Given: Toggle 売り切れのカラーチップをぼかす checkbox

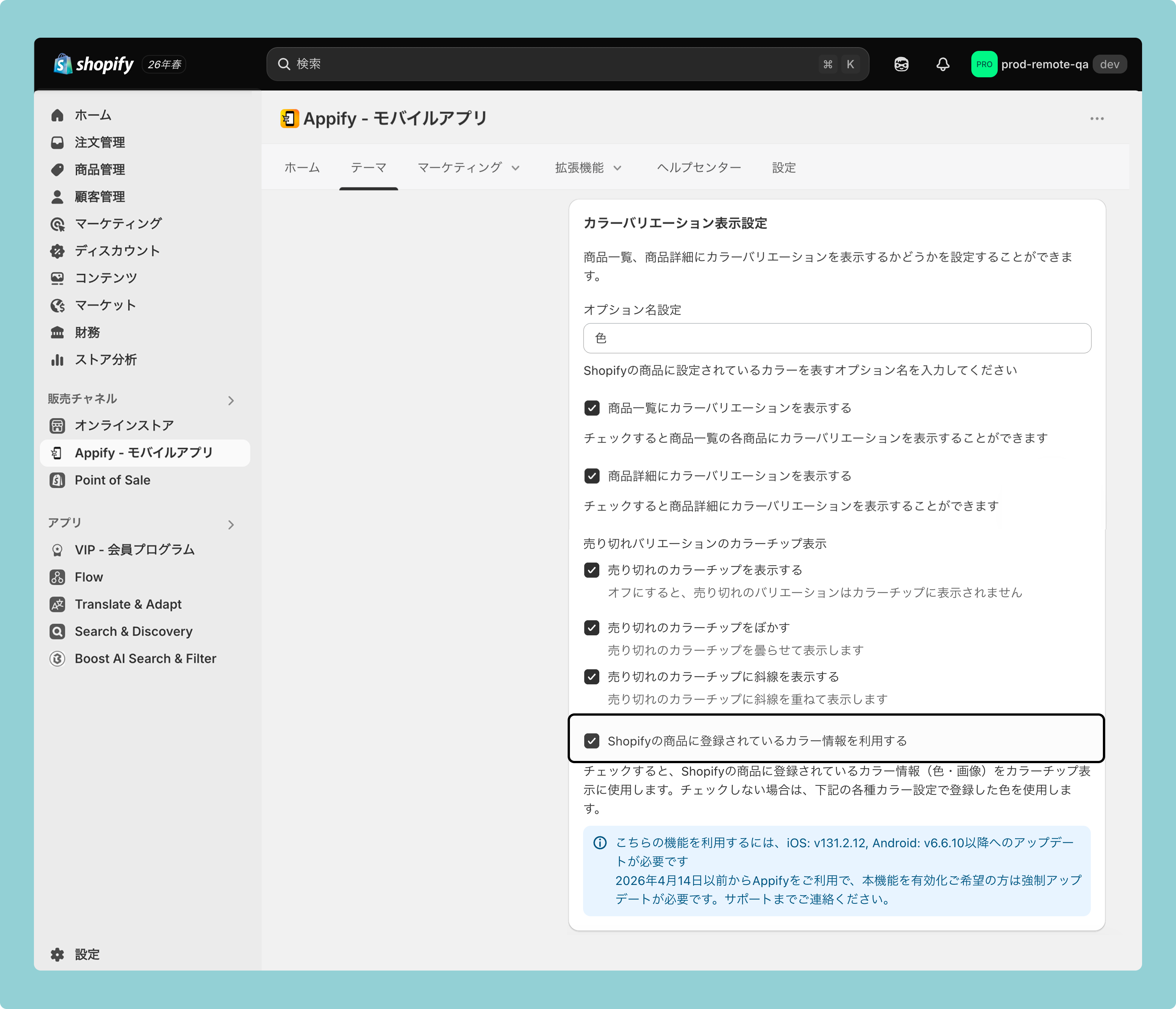Looking at the screenshot, I should pyautogui.click(x=592, y=627).
